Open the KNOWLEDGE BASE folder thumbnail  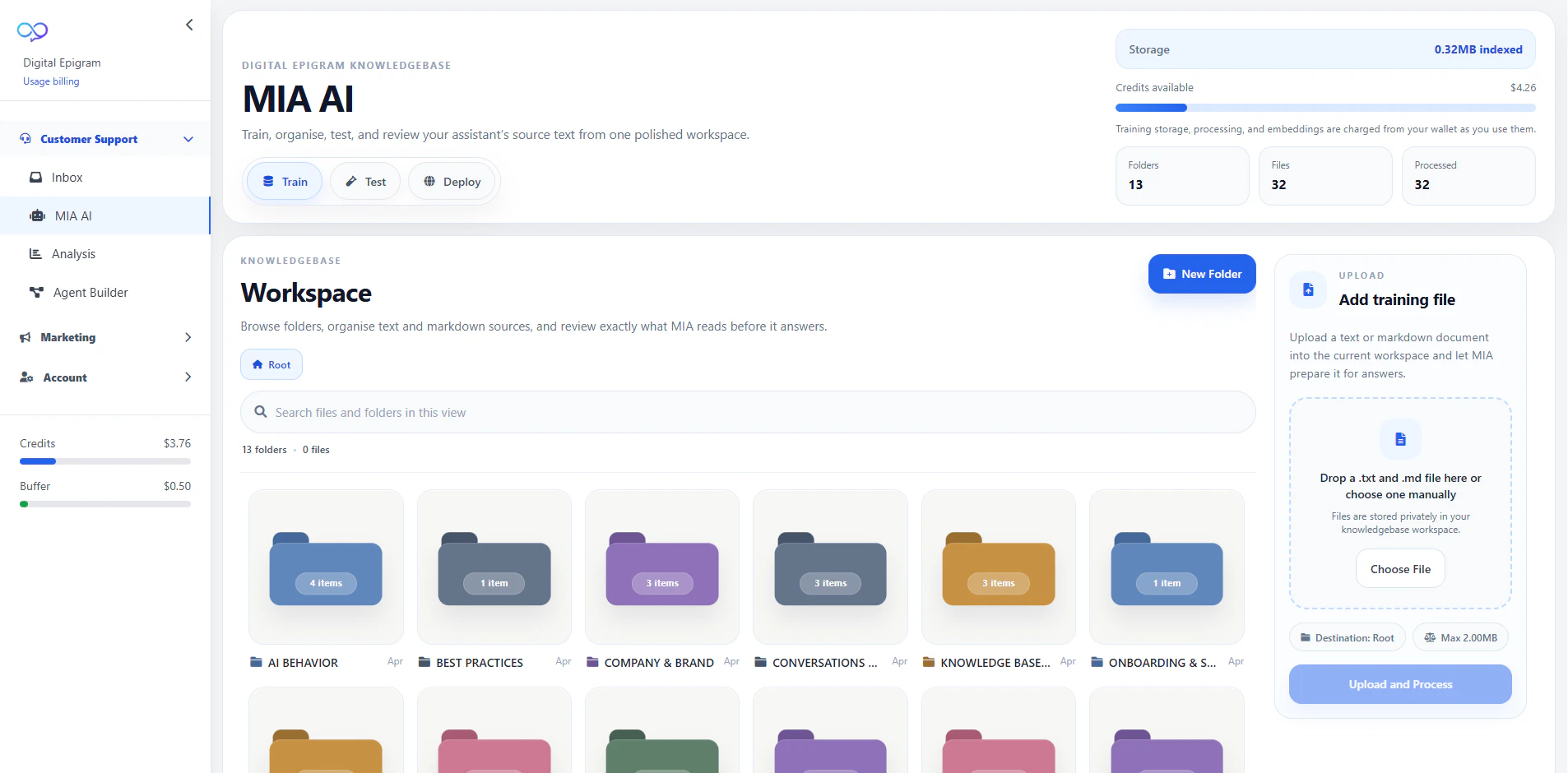click(999, 567)
